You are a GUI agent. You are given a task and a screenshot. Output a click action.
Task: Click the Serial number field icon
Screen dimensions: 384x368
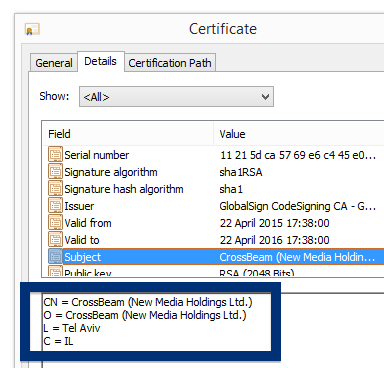coord(55,155)
